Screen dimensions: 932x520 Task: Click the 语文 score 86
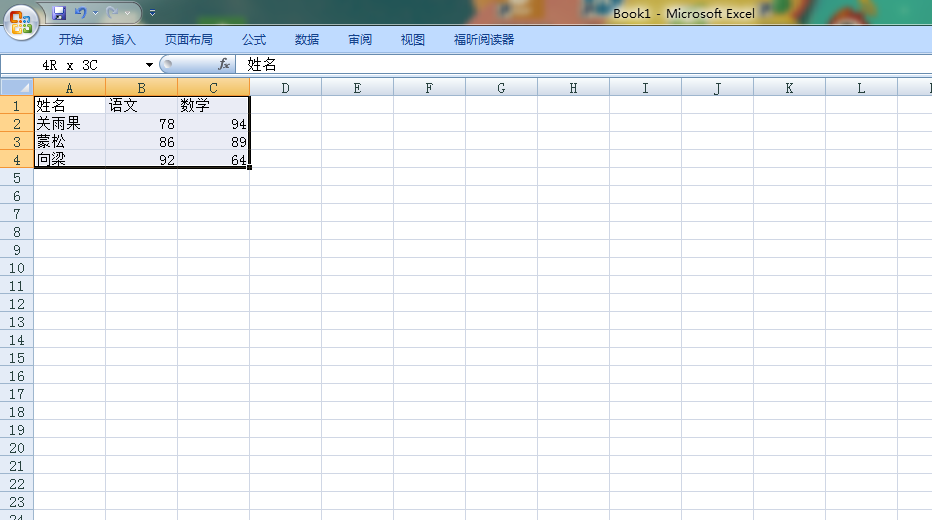coord(141,141)
